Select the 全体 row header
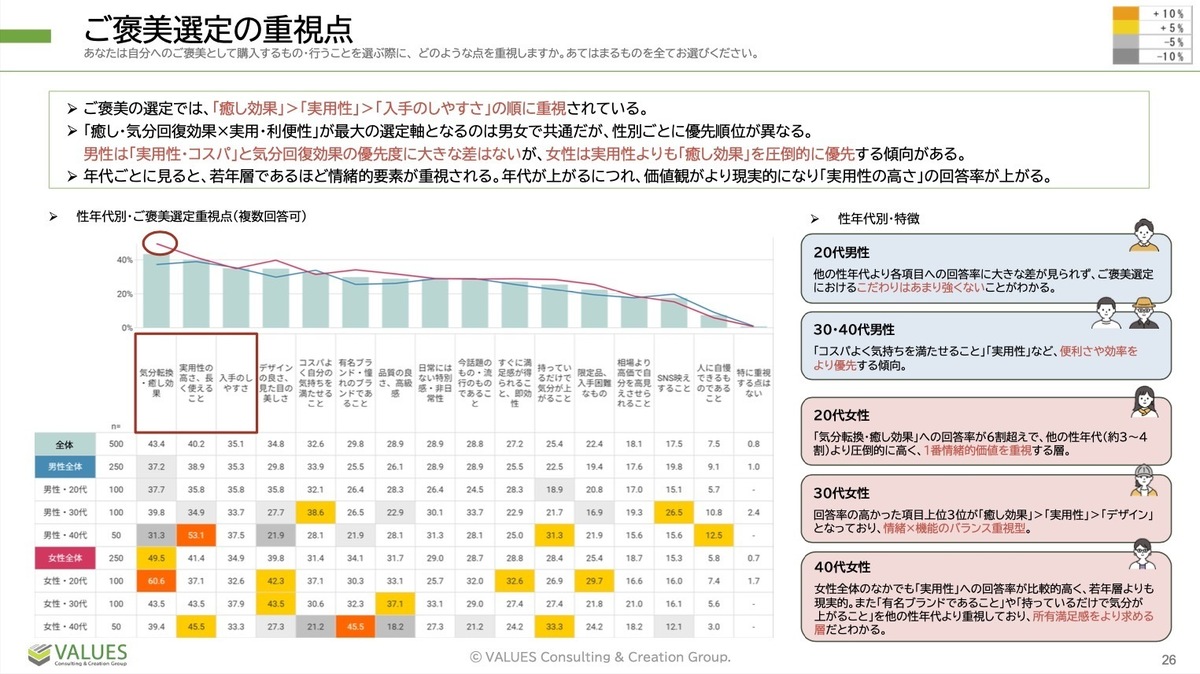 click(65, 443)
